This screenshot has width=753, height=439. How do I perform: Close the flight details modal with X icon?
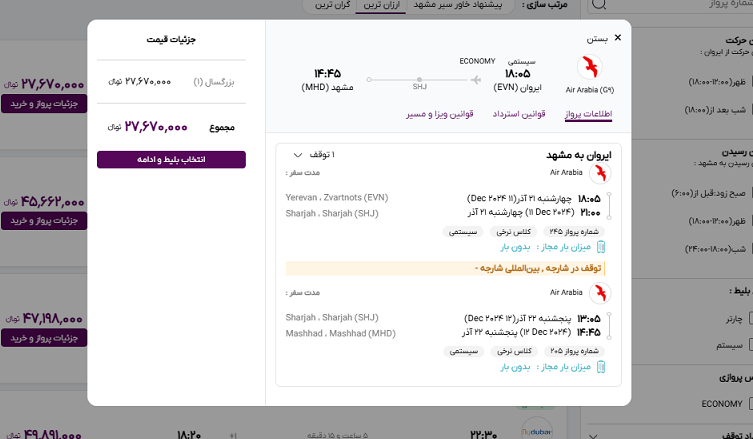pyautogui.click(x=618, y=37)
